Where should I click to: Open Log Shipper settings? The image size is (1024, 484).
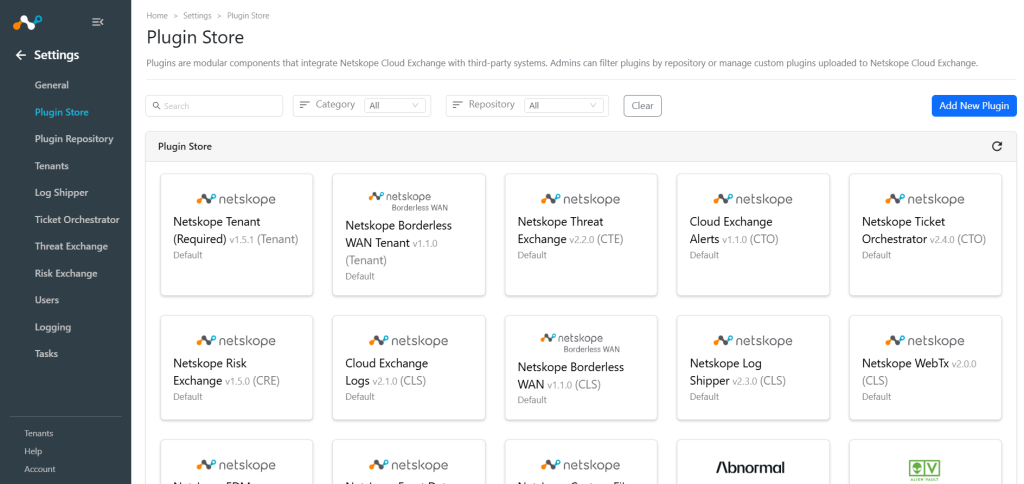tap(61, 193)
